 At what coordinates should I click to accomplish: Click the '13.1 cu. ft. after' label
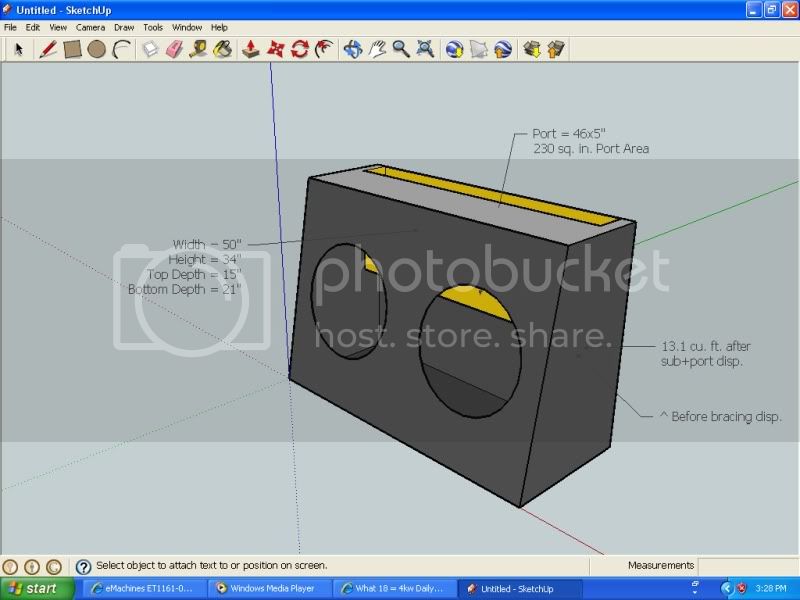click(x=706, y=346)
